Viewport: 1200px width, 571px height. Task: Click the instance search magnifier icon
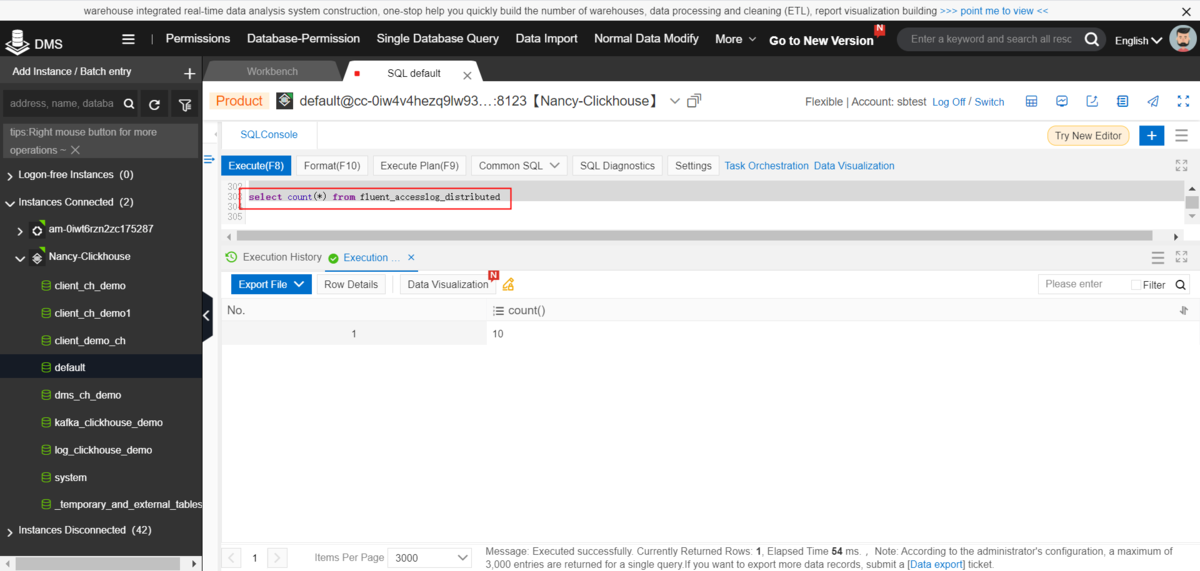click(129, 104)
